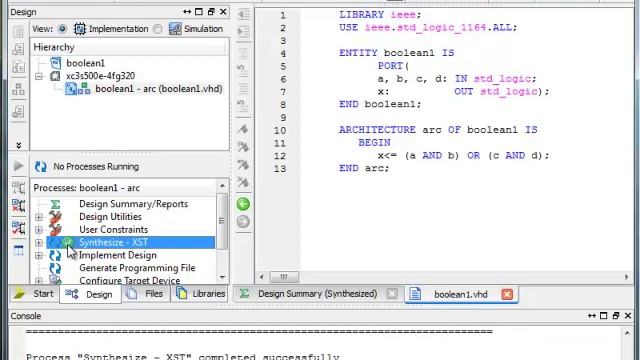Click the gray Forward navigation arrow
Screen dimensions: 640x360
[243, 222]
